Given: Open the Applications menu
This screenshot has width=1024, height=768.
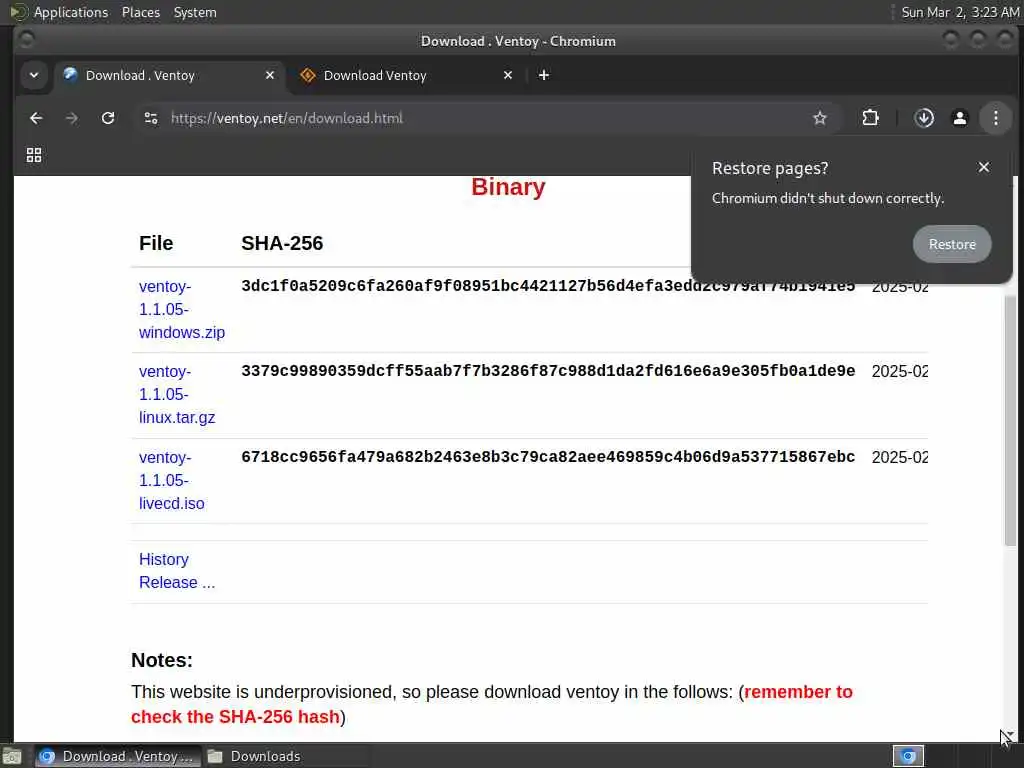Looking at the screenshot, I should point(71,12).
